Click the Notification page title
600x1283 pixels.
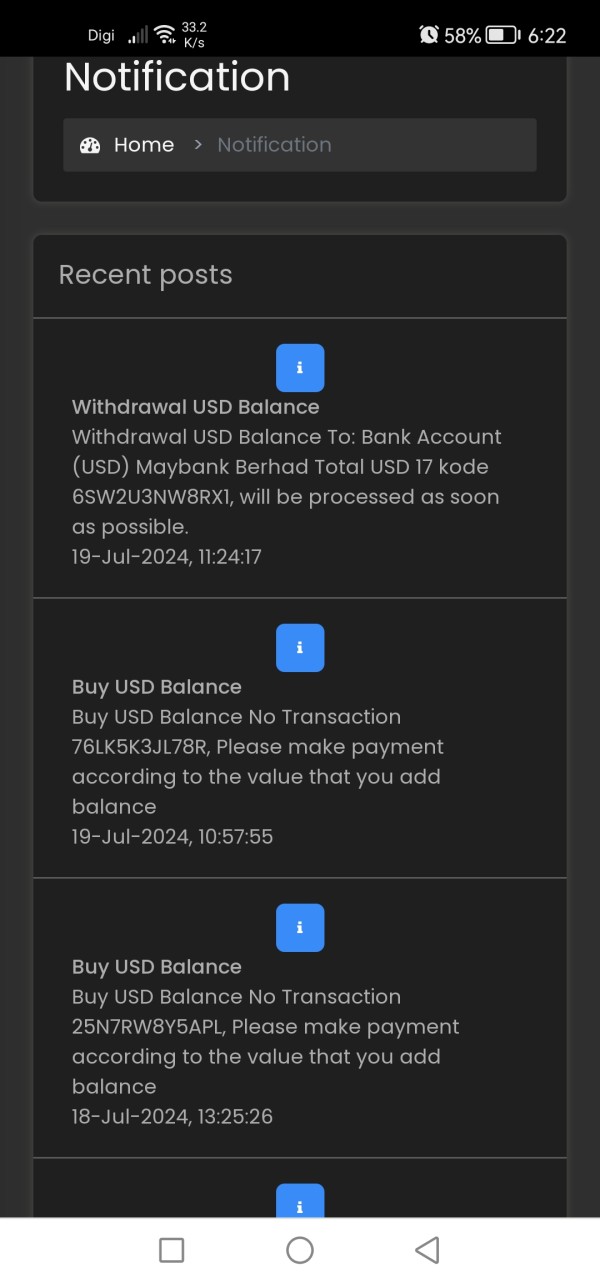(x=177, y=77)
